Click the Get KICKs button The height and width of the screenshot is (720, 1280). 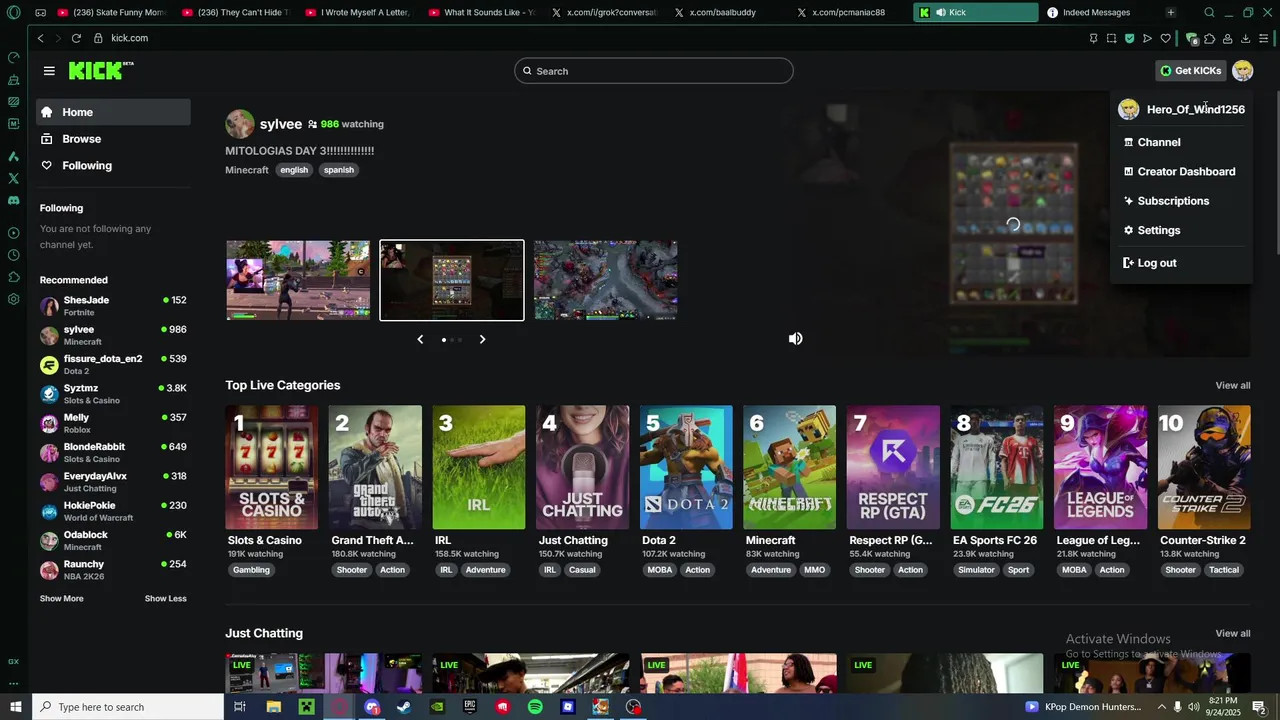1190,71
